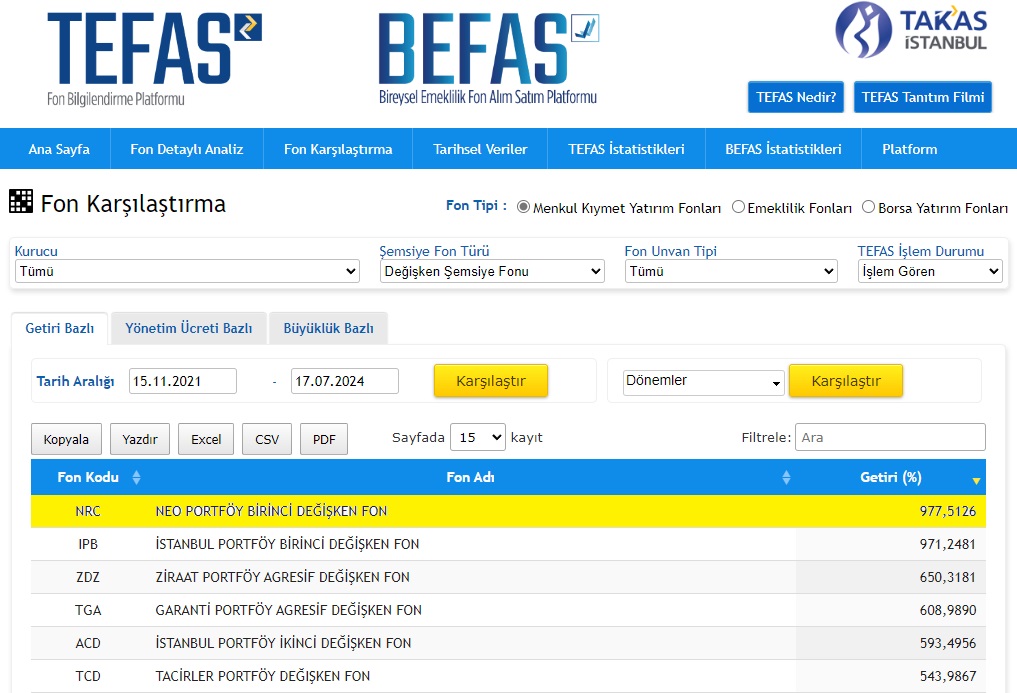
Task: Select İSTANBUL PORTFÖY BİRİNCİ DEĞİŞKEN FON
Action: click(x=287, y=544)
